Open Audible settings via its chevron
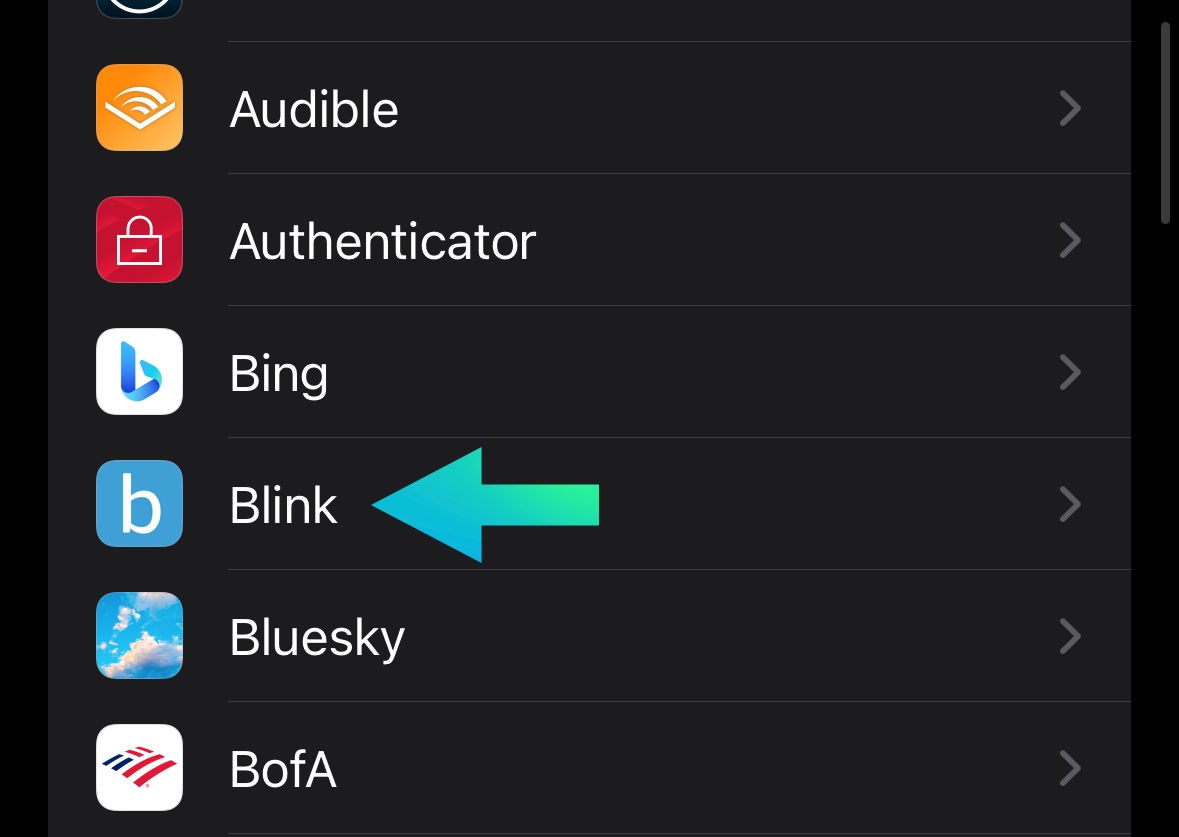The image size is (1179, 837). point(1070,108)
